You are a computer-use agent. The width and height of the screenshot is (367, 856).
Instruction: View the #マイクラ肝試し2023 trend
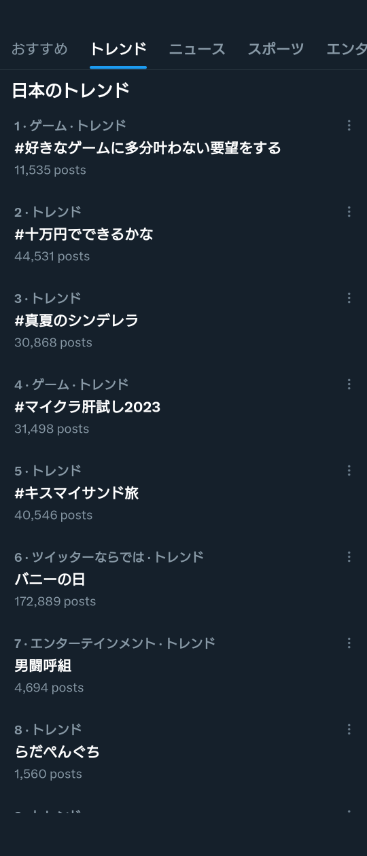pyautogui.click(x=184, y=406)
